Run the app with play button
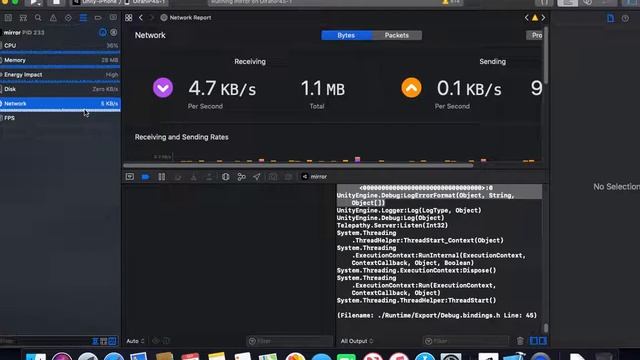The height and width of the screenshot is (360, 640). (35, 2)
